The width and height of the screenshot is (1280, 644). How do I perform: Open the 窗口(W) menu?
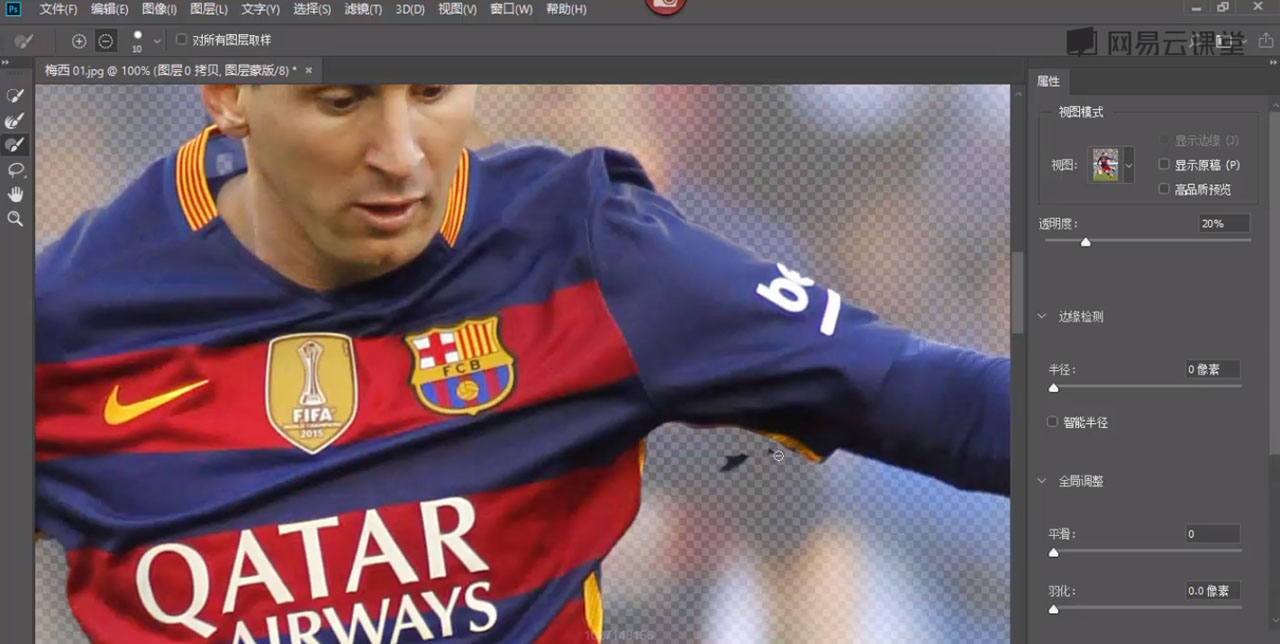pyautogui.click(x=512, y=9)
